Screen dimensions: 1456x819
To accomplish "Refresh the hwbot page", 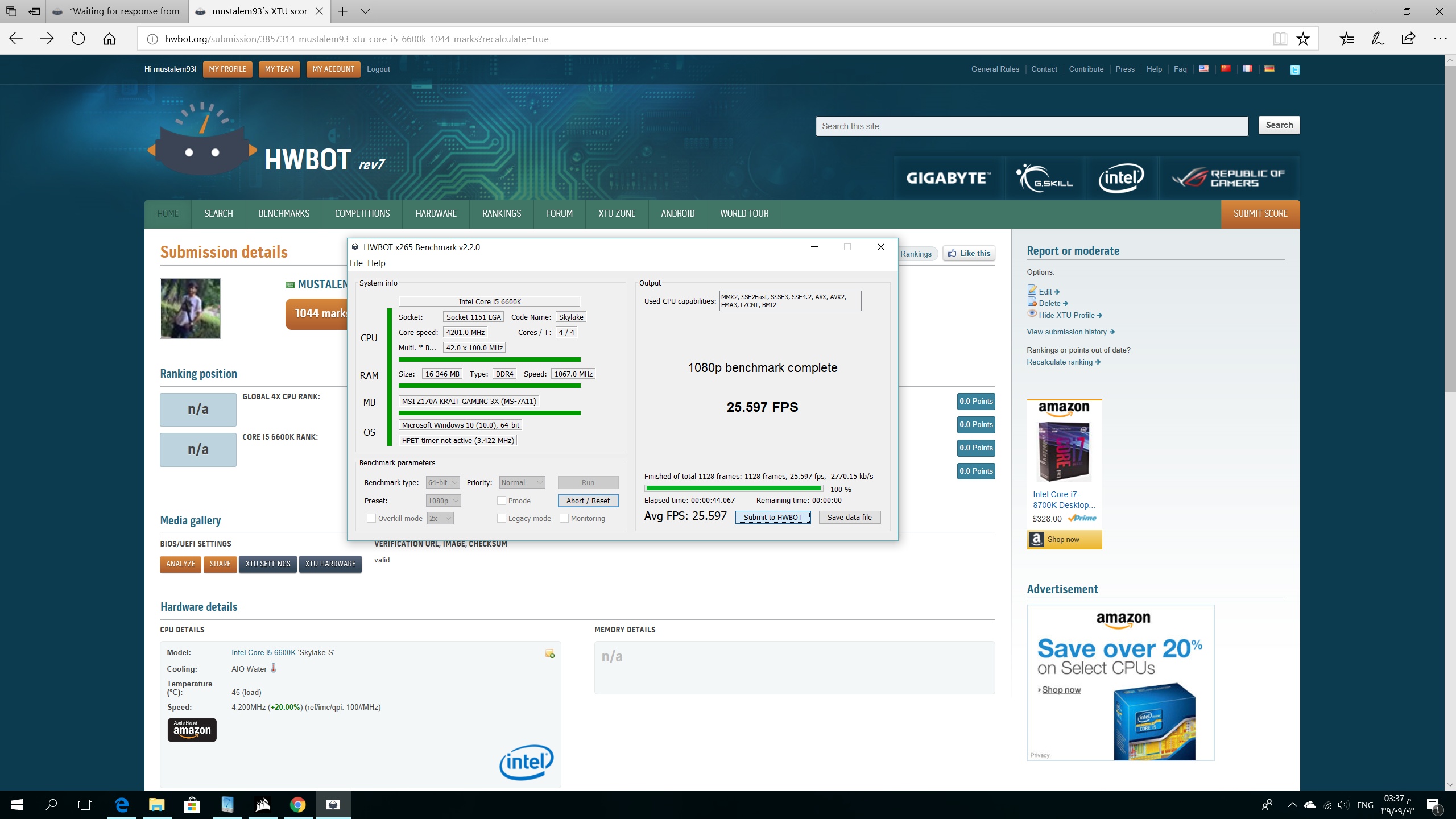I will (x=78, y=39).
